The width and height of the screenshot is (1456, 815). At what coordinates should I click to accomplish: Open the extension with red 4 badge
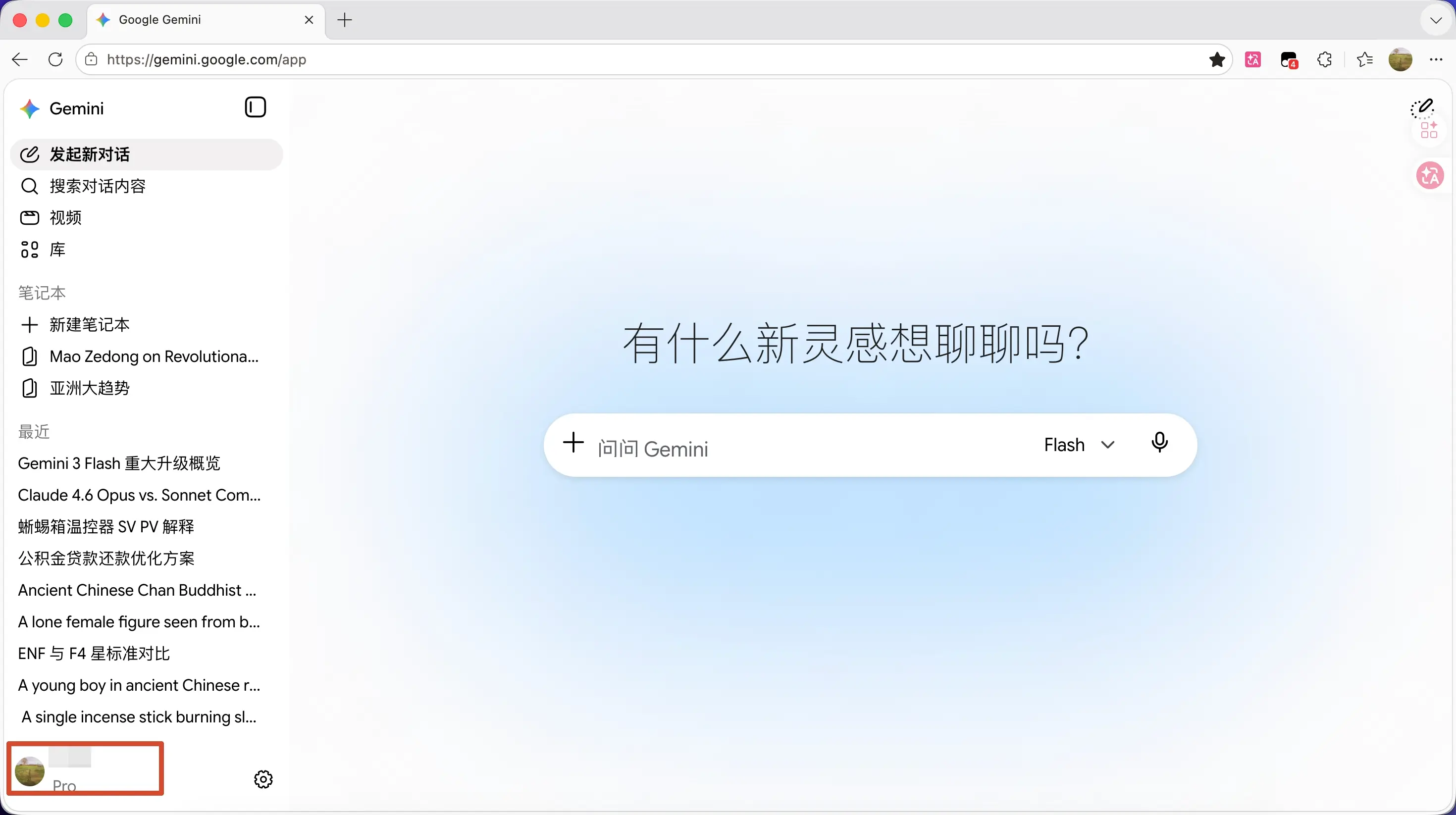tap(1289, 60)
